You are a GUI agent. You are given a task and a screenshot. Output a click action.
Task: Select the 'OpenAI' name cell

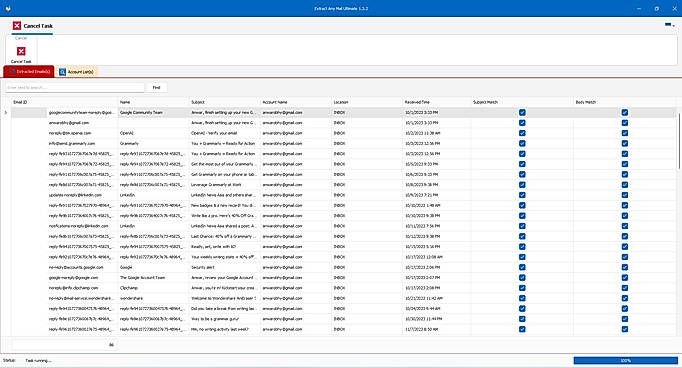click(154, 133)
